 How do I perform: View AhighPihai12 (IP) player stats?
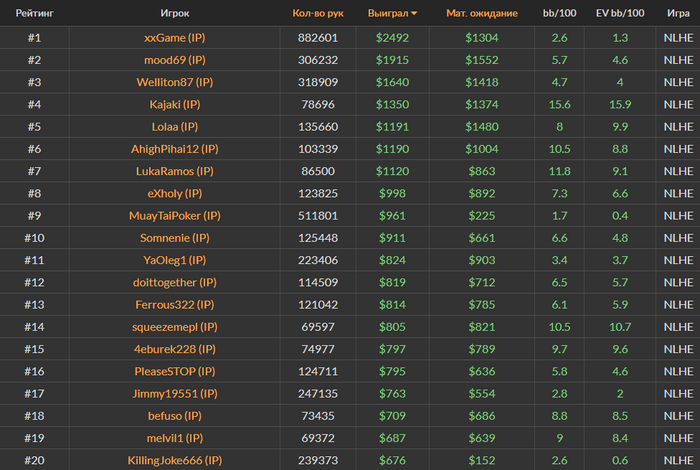pos(174,149)
